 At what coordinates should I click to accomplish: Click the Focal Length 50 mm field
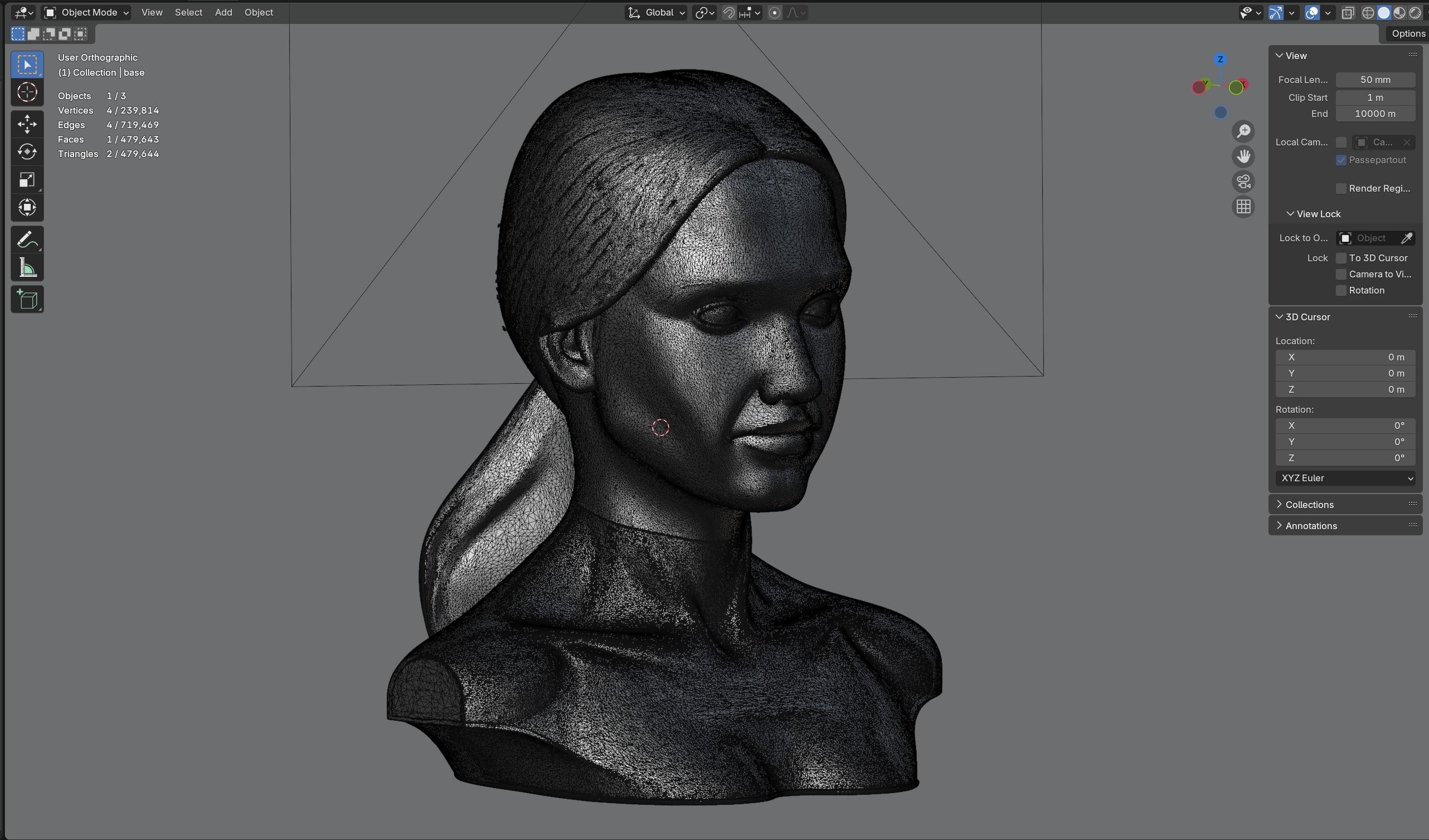(x=1374, y=80)
